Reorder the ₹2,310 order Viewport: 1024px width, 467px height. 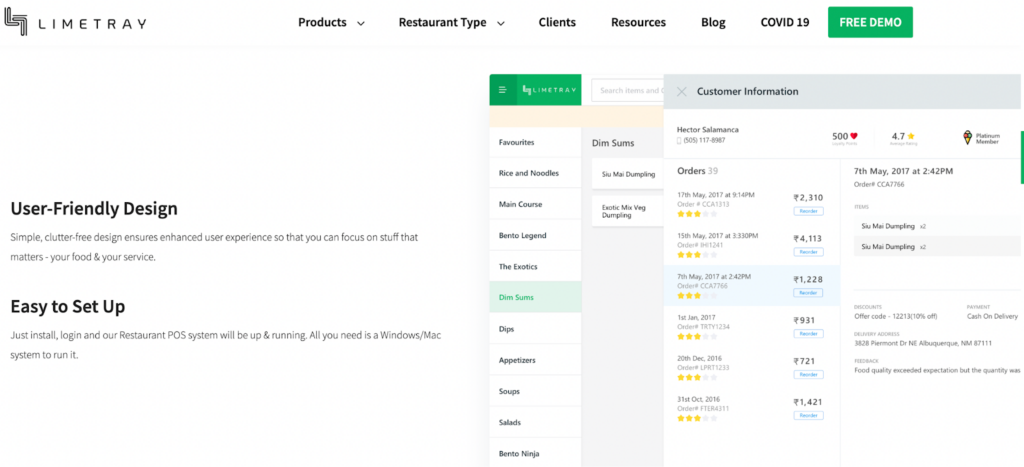808,211
